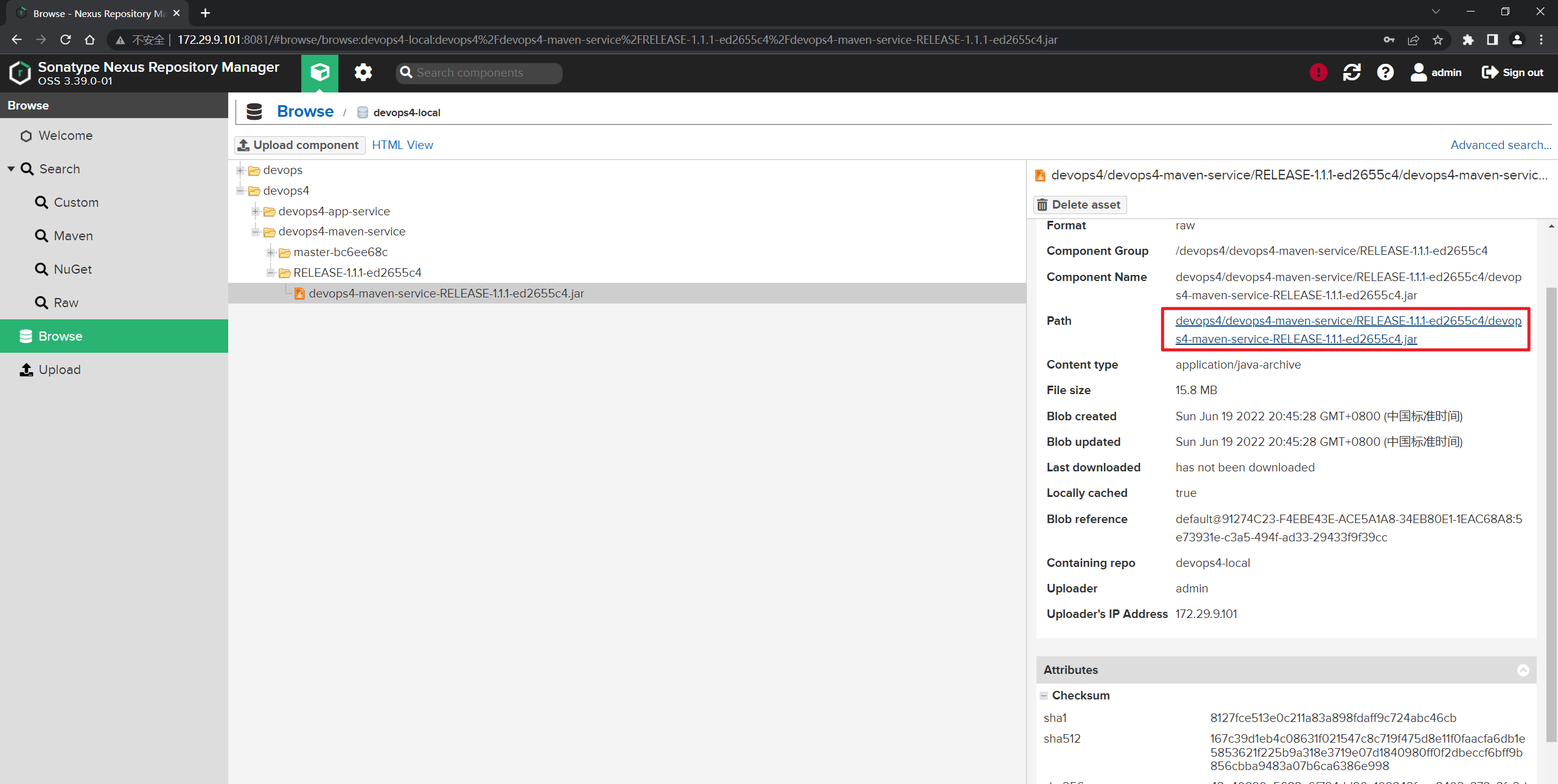The image size is (1558, 784).
Task: Bookmark page with the star icon
Action: point(1437,40)
